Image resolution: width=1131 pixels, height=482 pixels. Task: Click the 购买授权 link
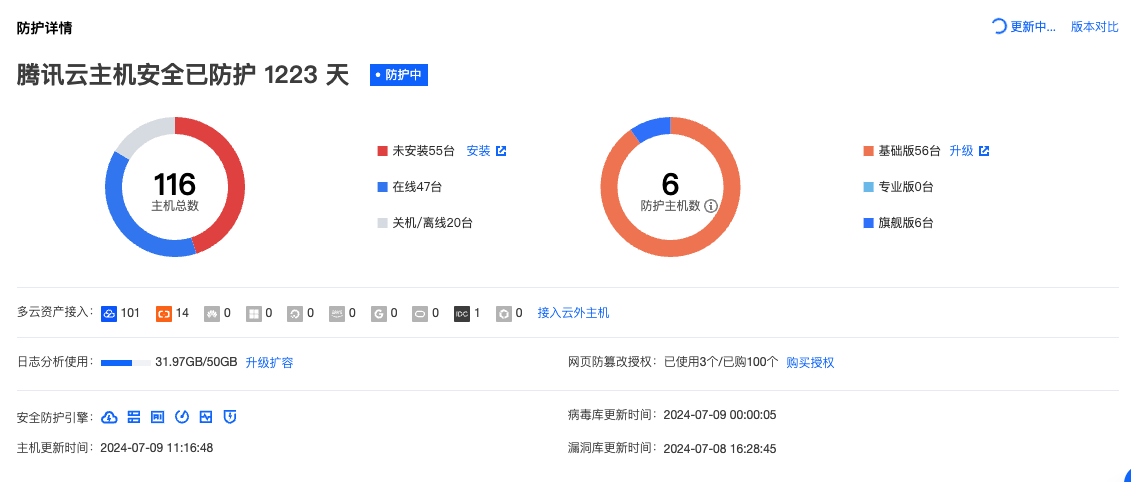click(x=810, y=362)
